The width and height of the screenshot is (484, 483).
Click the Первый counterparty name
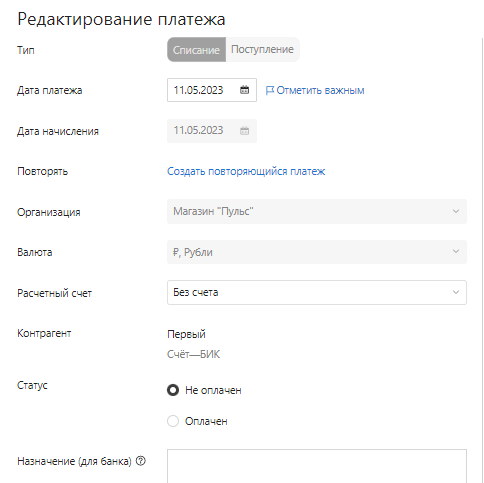pos(186,334)
